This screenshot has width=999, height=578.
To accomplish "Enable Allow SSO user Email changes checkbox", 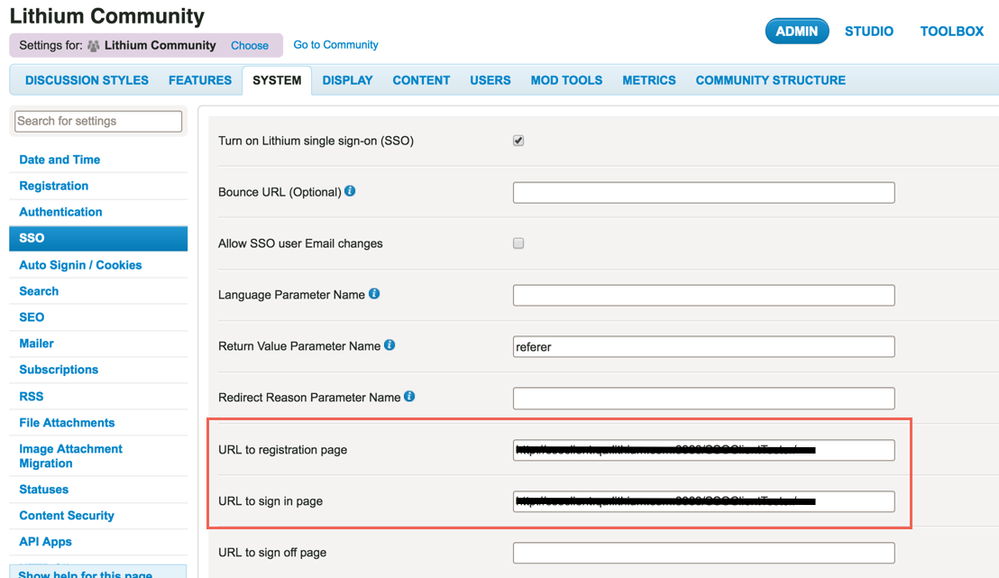I will tap(519, 243).
